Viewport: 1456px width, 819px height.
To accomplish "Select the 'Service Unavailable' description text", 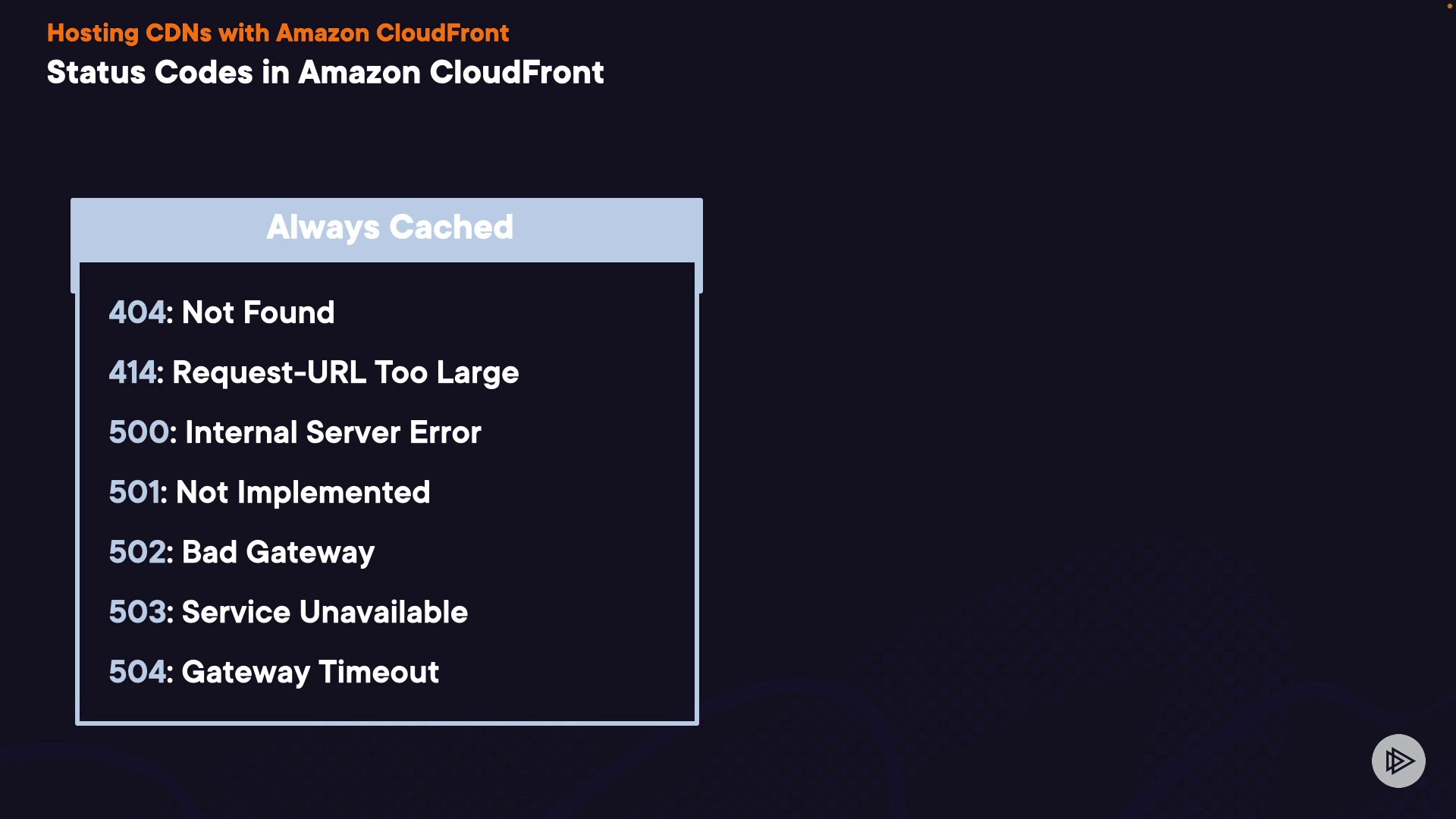I will point(325,612).
